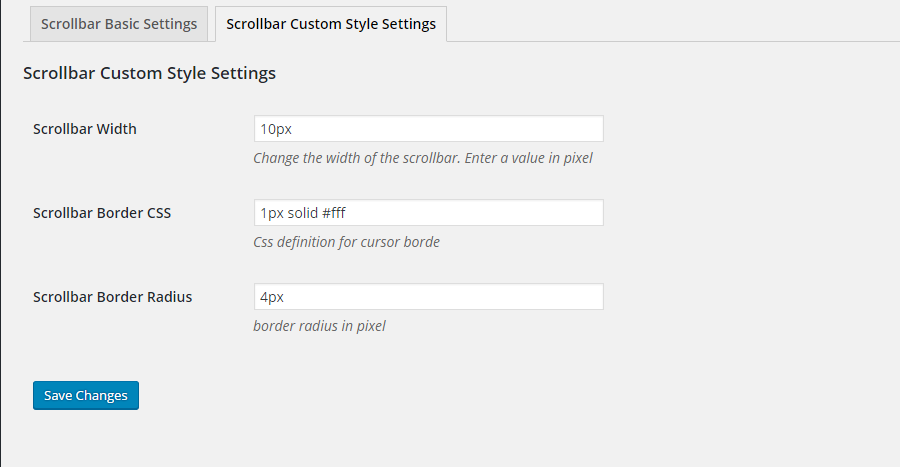Activate the Scrollbar Border Radius text box
The width and height of the screenshot is (900, 467).
coord(428,297)
